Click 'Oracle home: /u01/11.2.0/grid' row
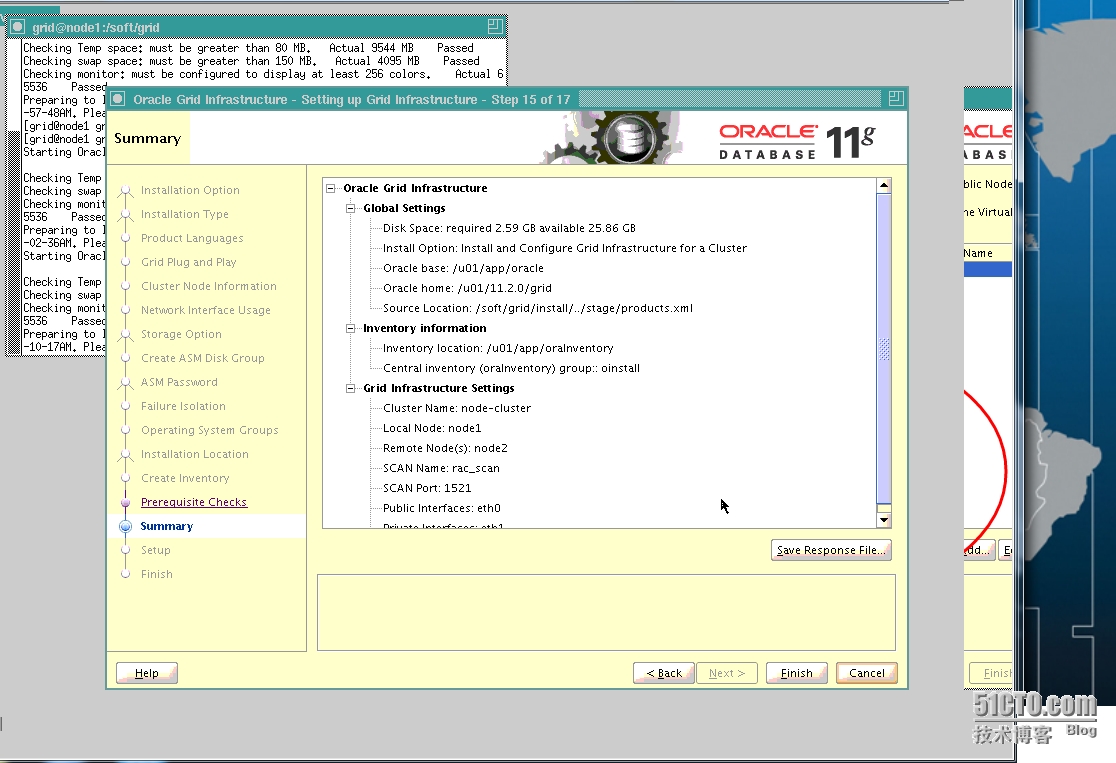Viewport: 1116px width, 763px height. pyautogui.click(x=467, y=288)
